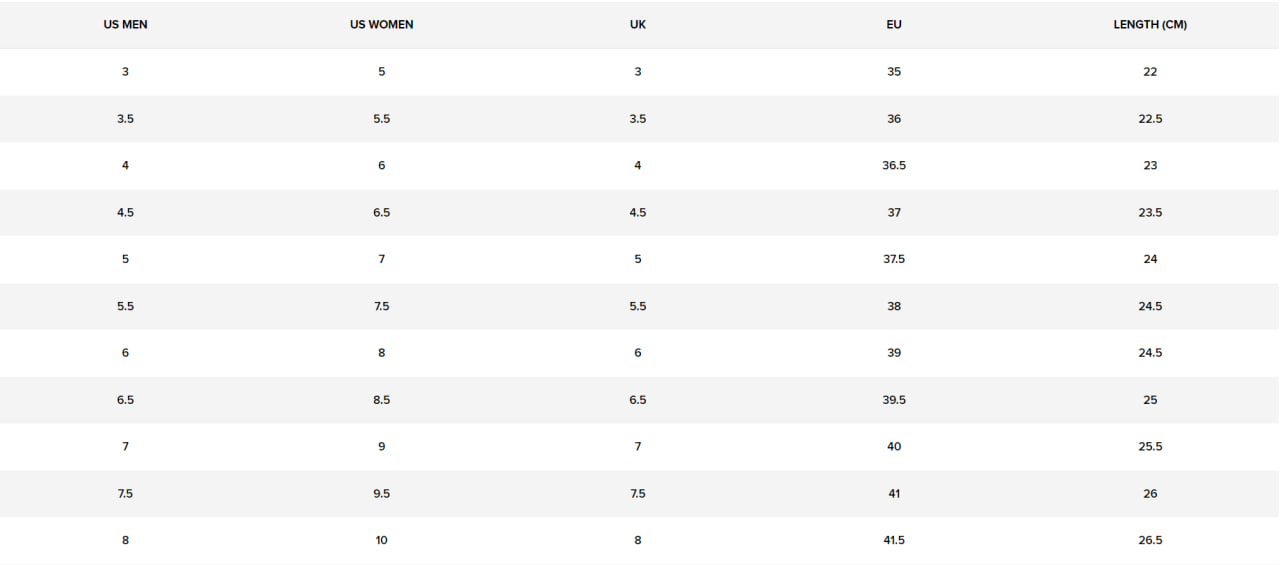Click EU size 35 cell

(894, 72)
